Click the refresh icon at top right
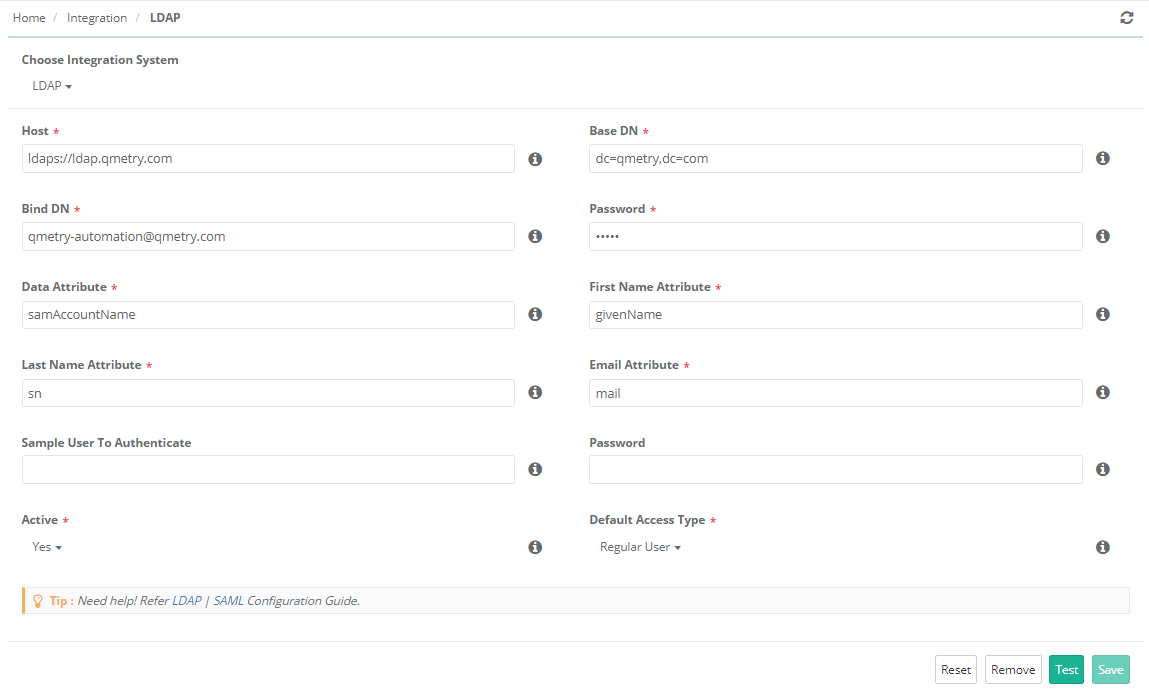1149x690 pixels. point(1127,18)
